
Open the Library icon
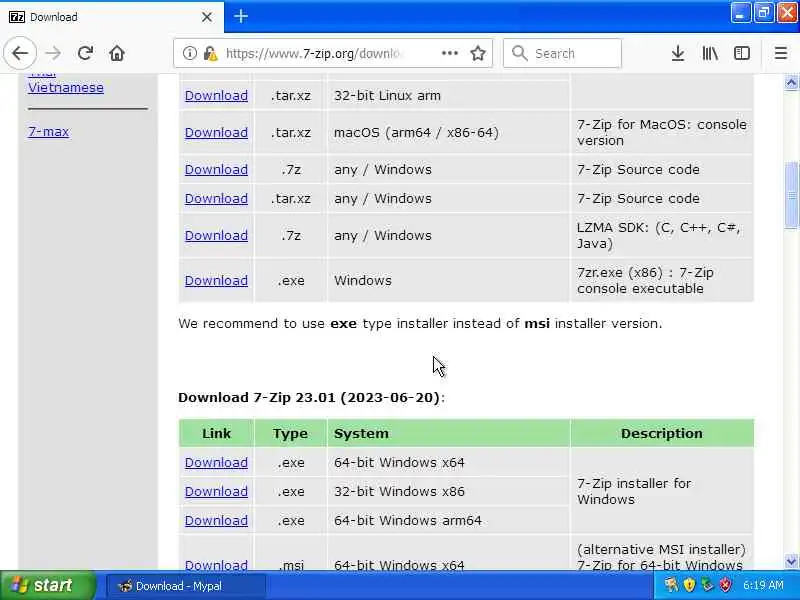710,53
